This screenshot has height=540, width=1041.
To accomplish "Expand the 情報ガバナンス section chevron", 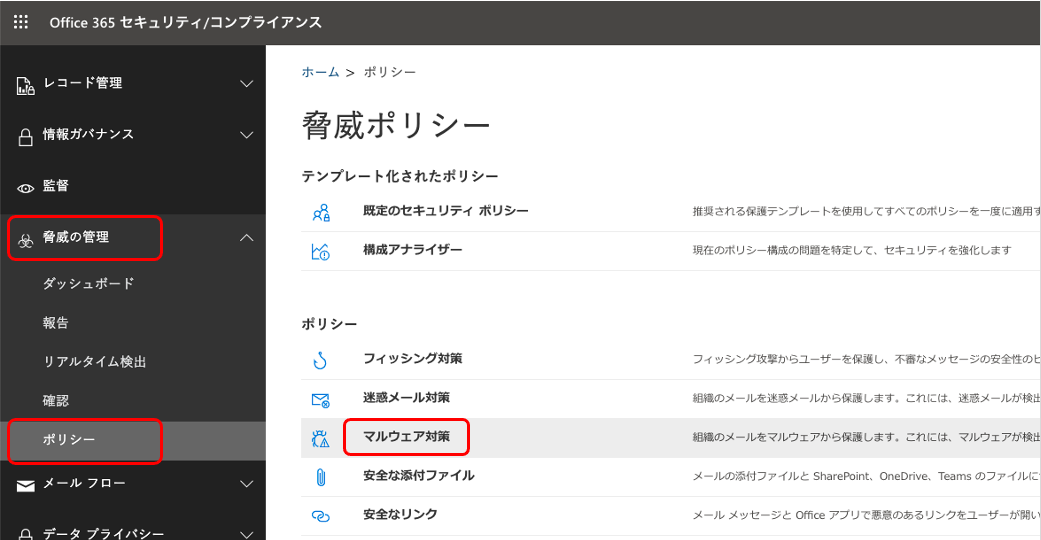I will [247, 135].
